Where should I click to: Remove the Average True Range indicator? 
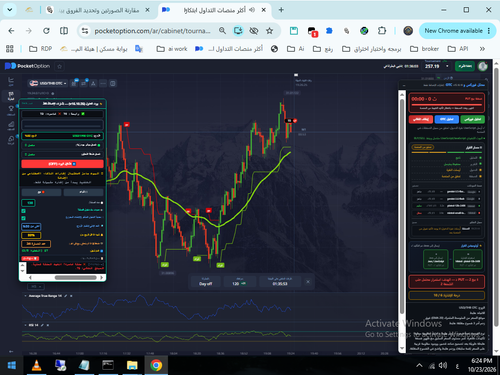click(71, 296)
